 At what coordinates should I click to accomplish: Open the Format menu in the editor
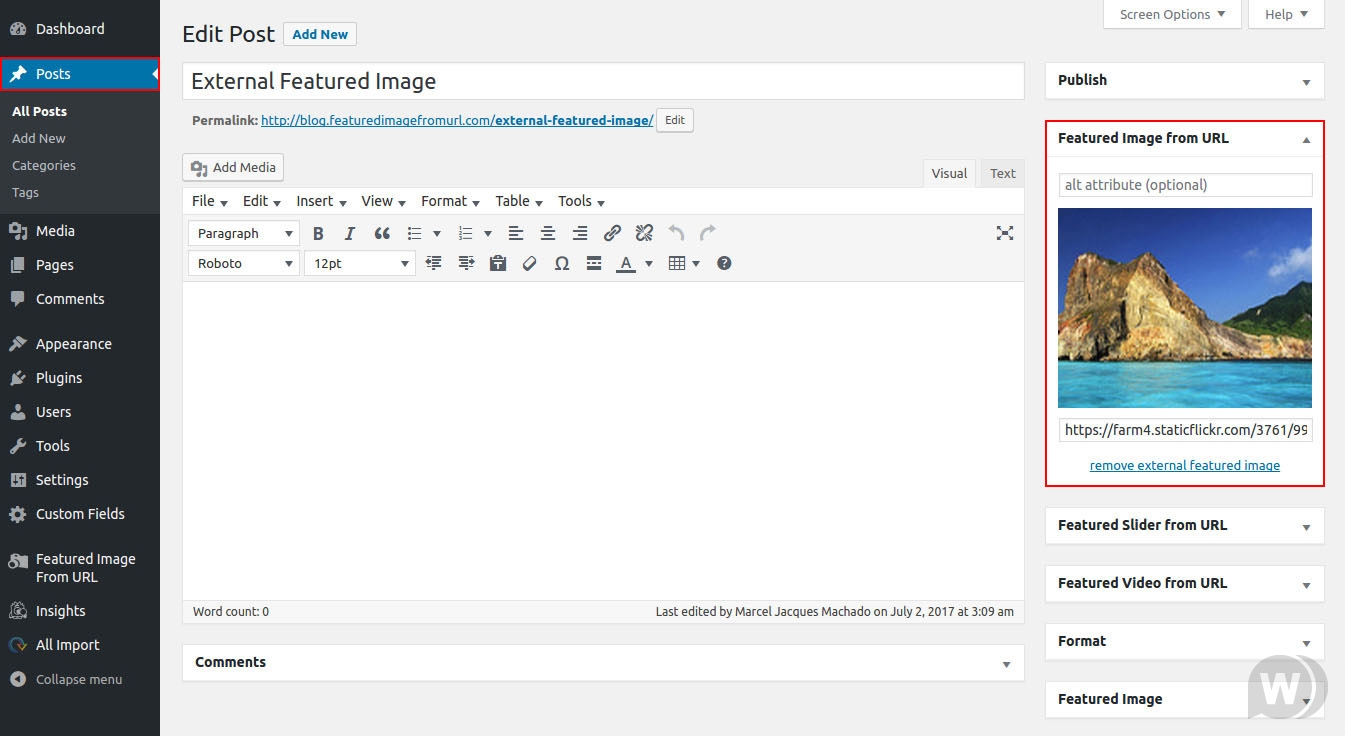[x=444, y=201]
